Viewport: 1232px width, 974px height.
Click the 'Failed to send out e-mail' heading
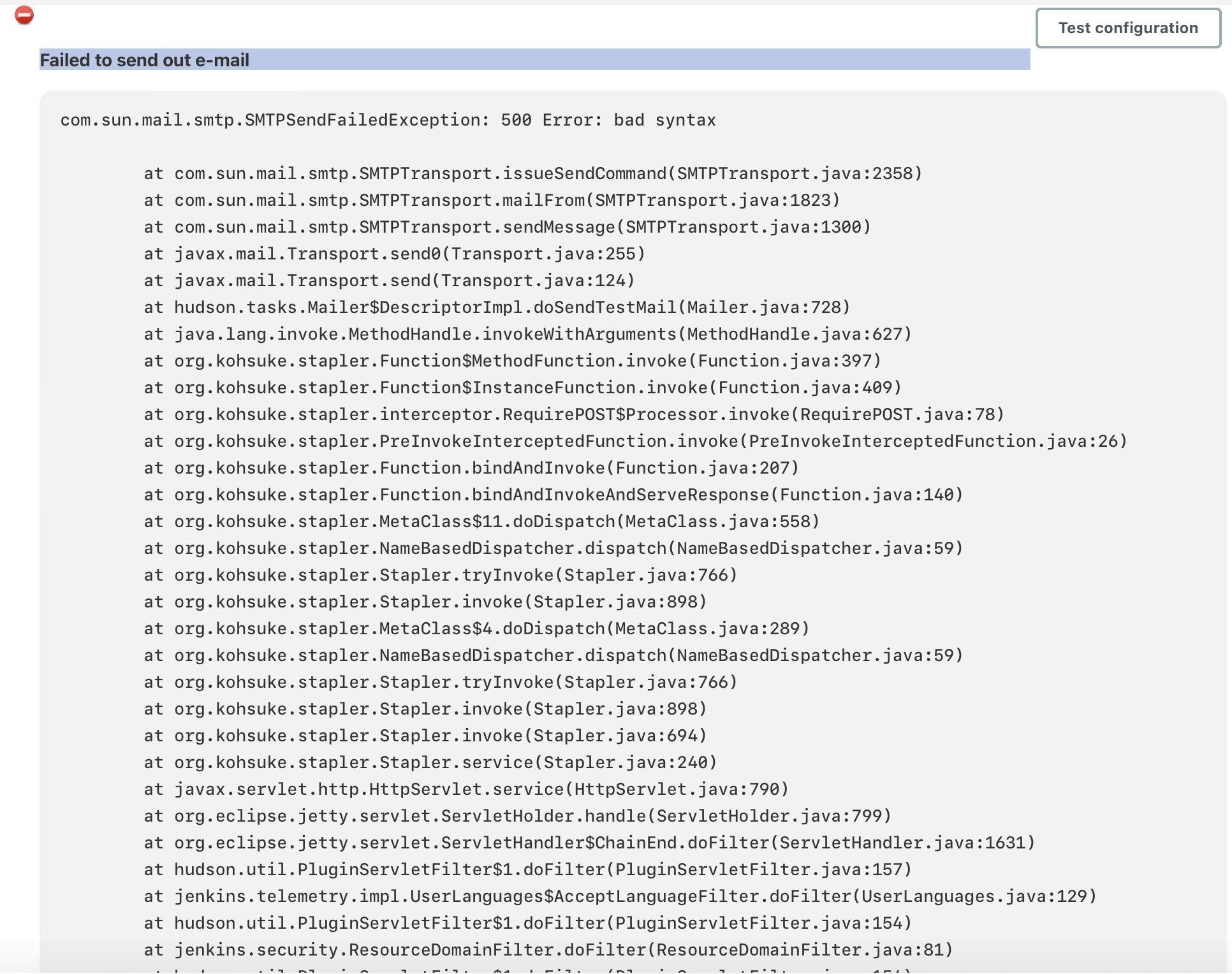pyautogui.click(x=145, y=60)
